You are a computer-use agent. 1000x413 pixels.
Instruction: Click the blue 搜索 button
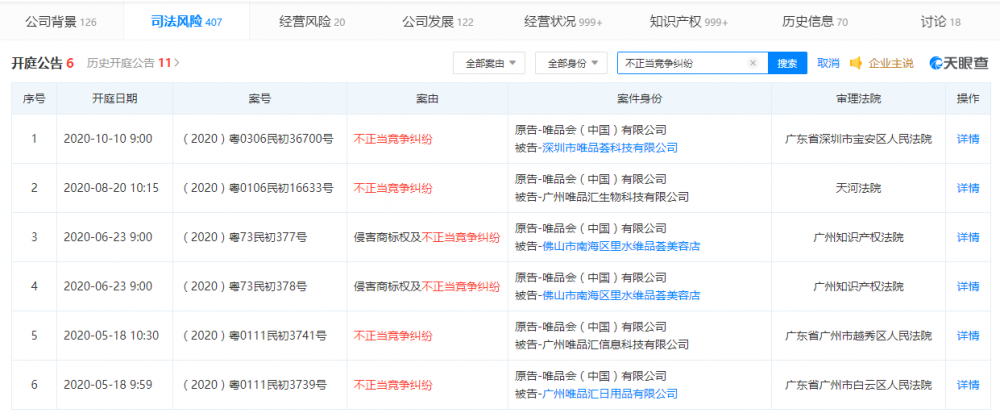[x=787, y=63]
